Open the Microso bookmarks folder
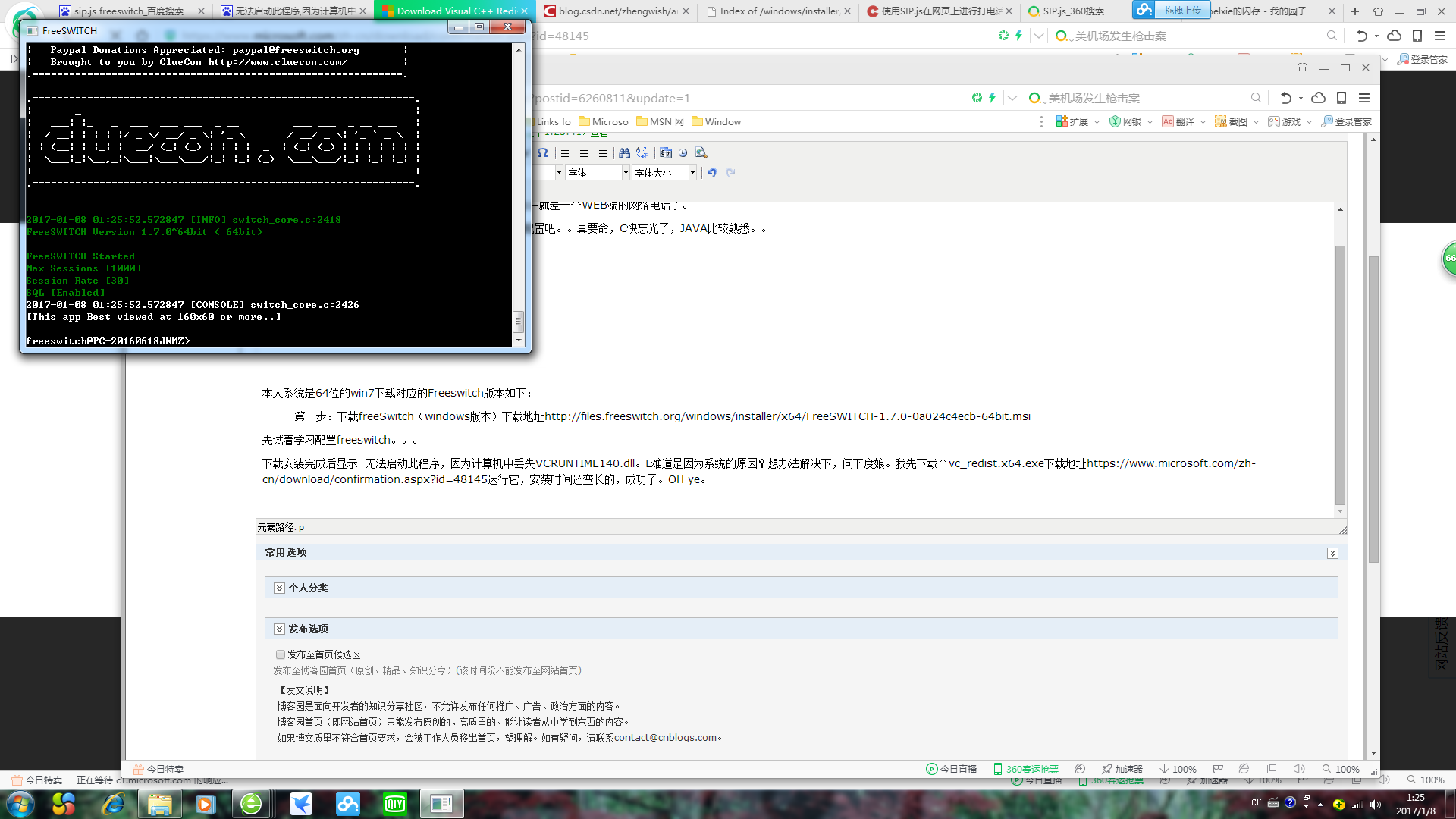Screen dimensions: 1456x819 604,121
